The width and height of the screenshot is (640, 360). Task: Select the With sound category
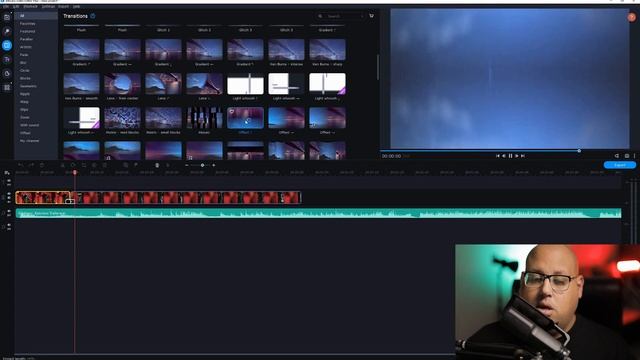pyautogui.click(x=29, y=125)
